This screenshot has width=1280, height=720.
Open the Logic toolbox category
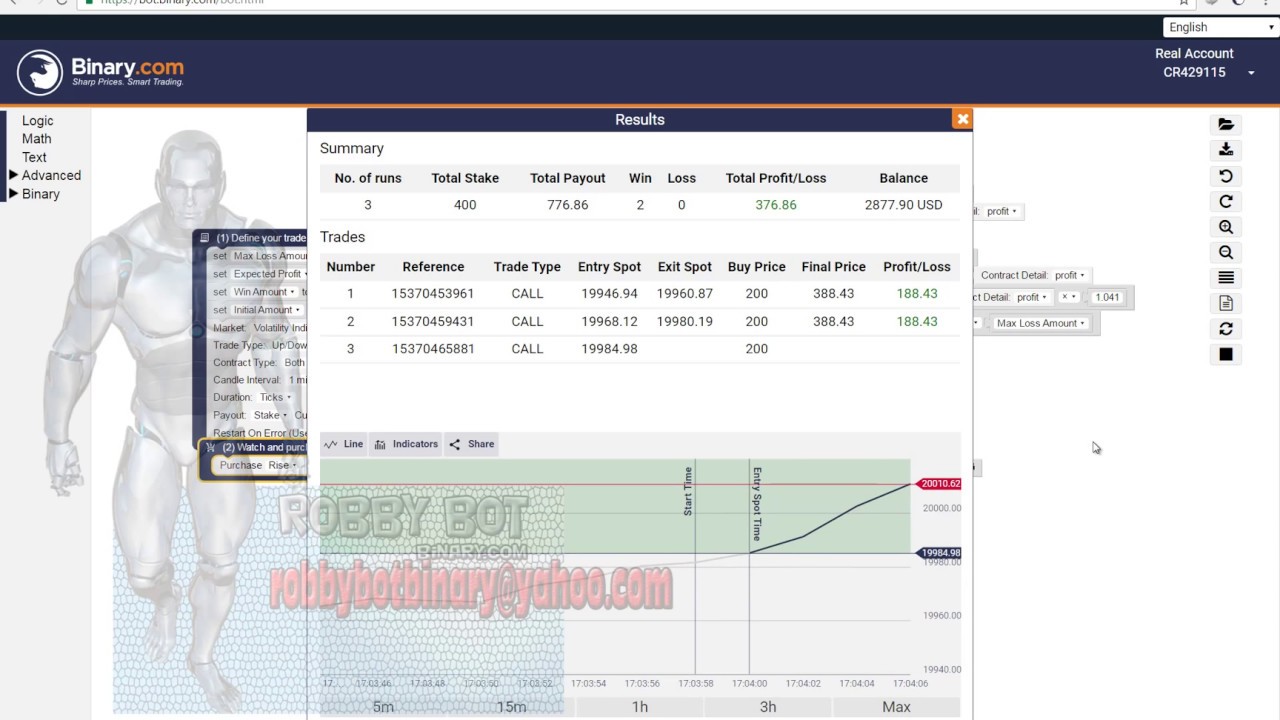pos(38,121)
